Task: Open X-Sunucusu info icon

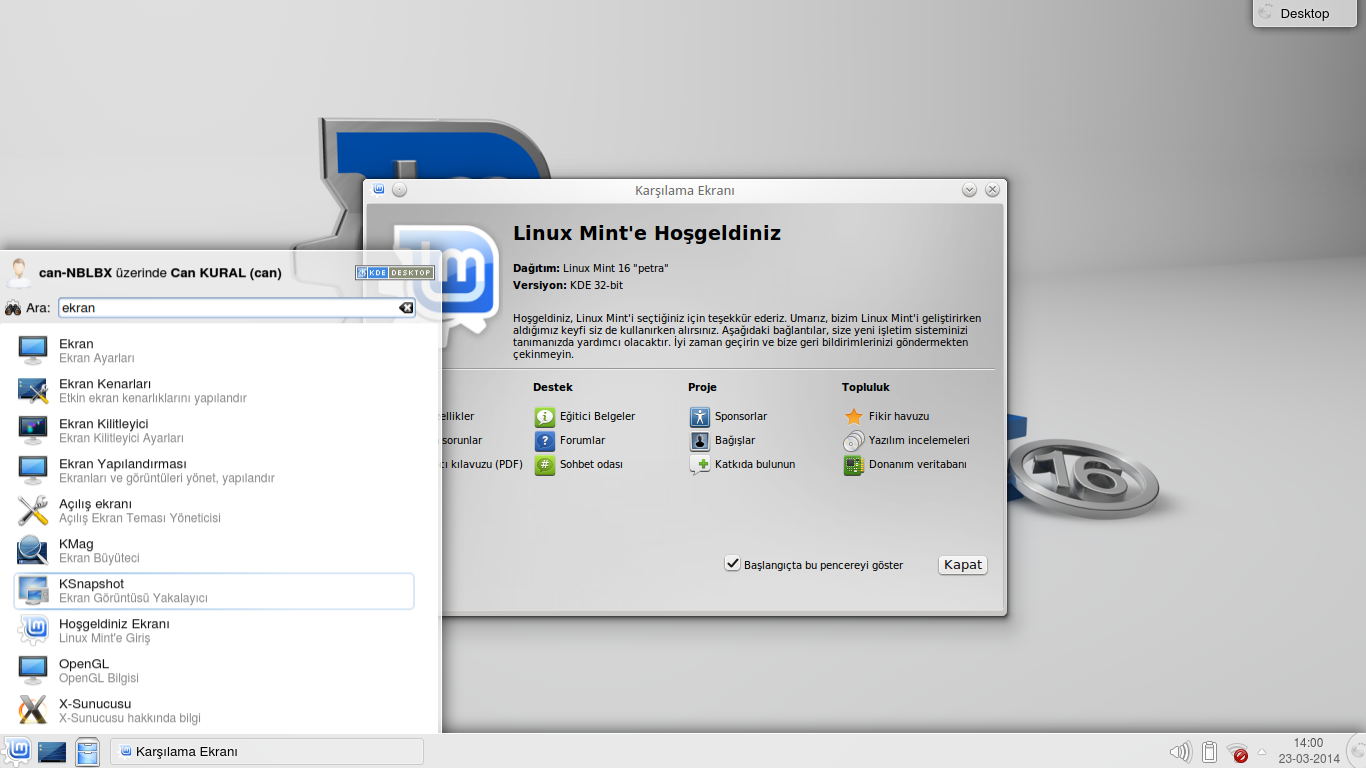Action: pos(33,710)
